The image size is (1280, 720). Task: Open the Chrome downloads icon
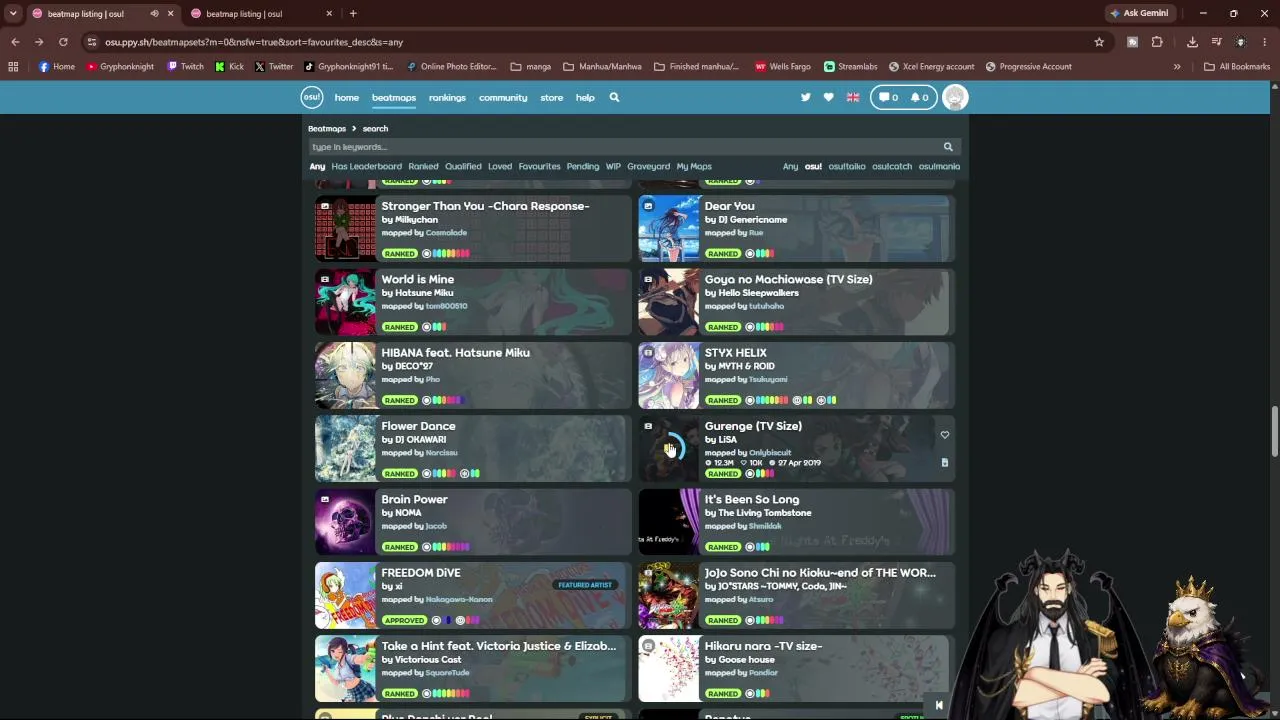click(1192, 42)
